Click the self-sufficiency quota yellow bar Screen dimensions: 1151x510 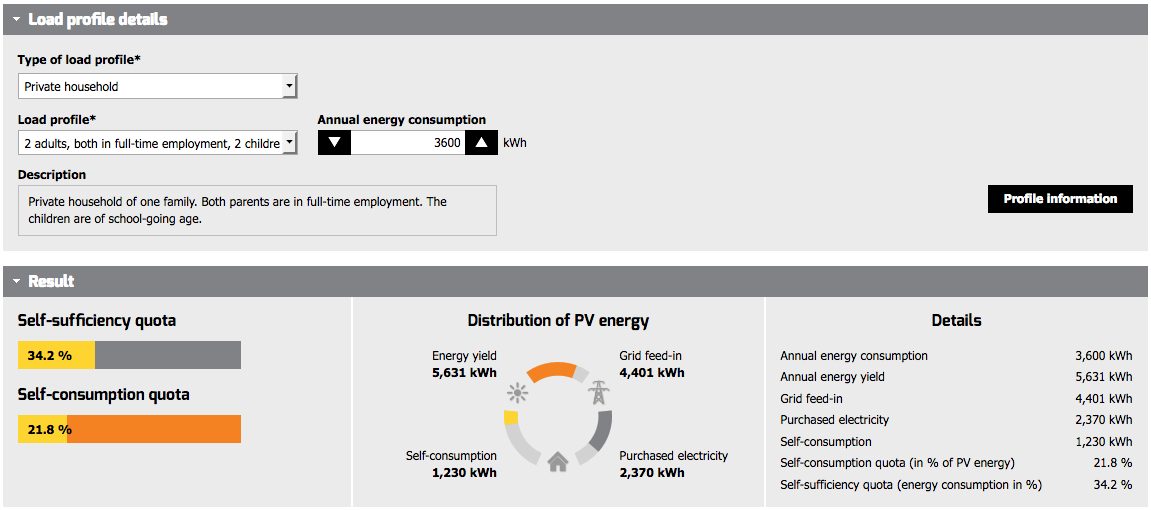pyautogui.click(x=57, y=355)
